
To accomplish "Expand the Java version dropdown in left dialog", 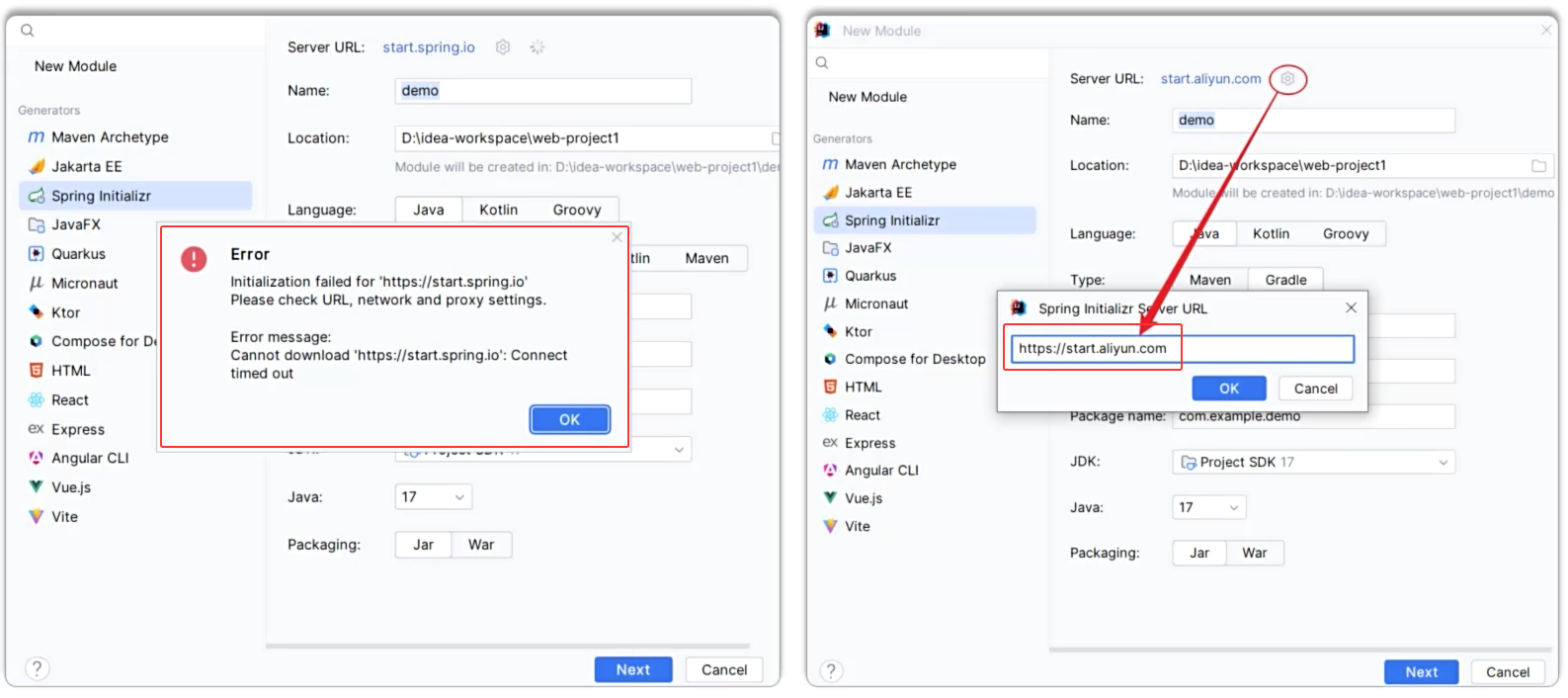I will [433, 496].
